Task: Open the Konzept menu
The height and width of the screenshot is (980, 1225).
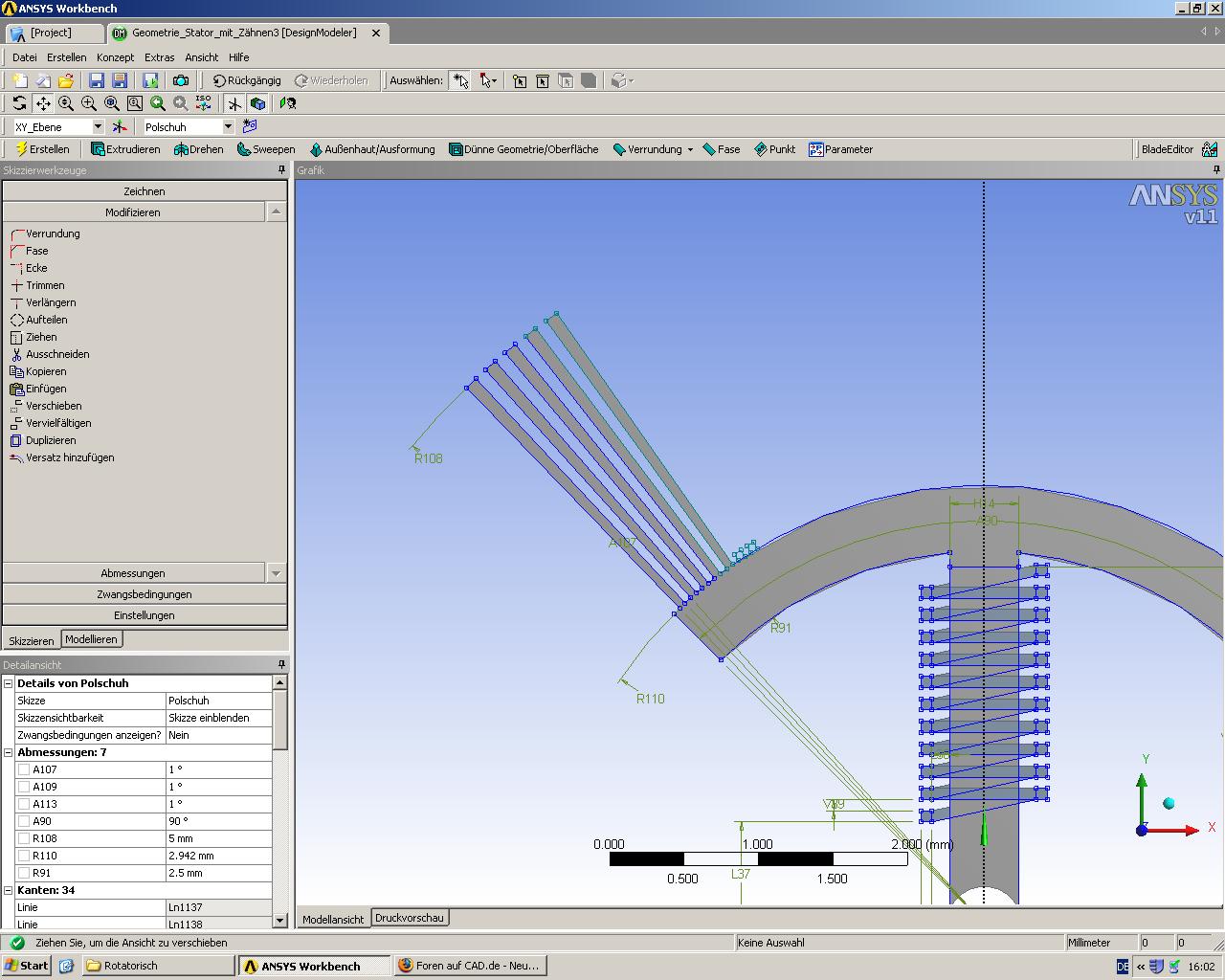Action: pyautogui.click(x=115, y=57)
